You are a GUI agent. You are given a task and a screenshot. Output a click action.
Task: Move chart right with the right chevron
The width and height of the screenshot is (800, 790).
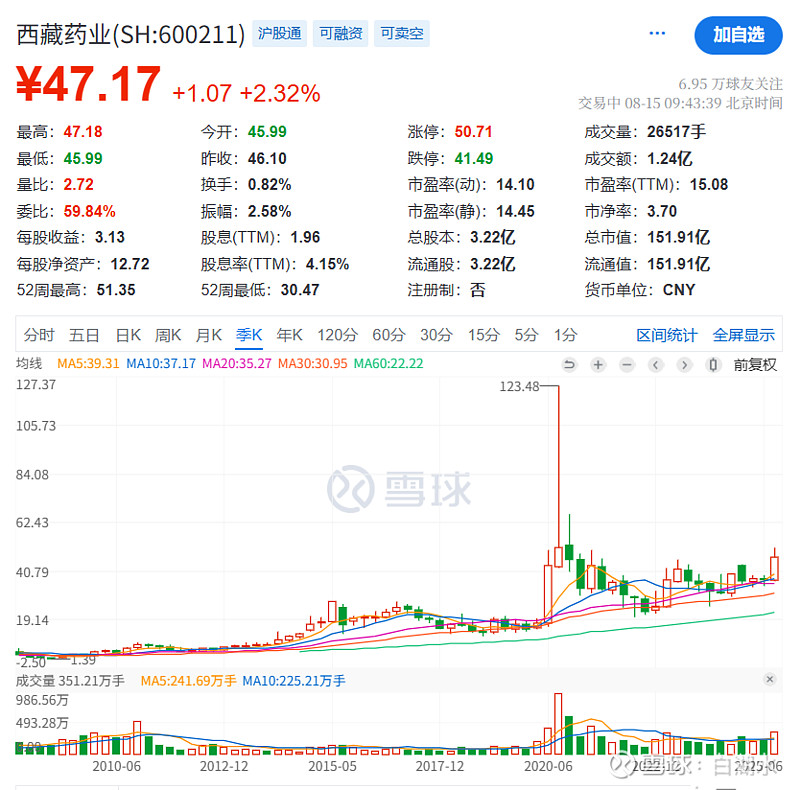[x=684, y=364]
